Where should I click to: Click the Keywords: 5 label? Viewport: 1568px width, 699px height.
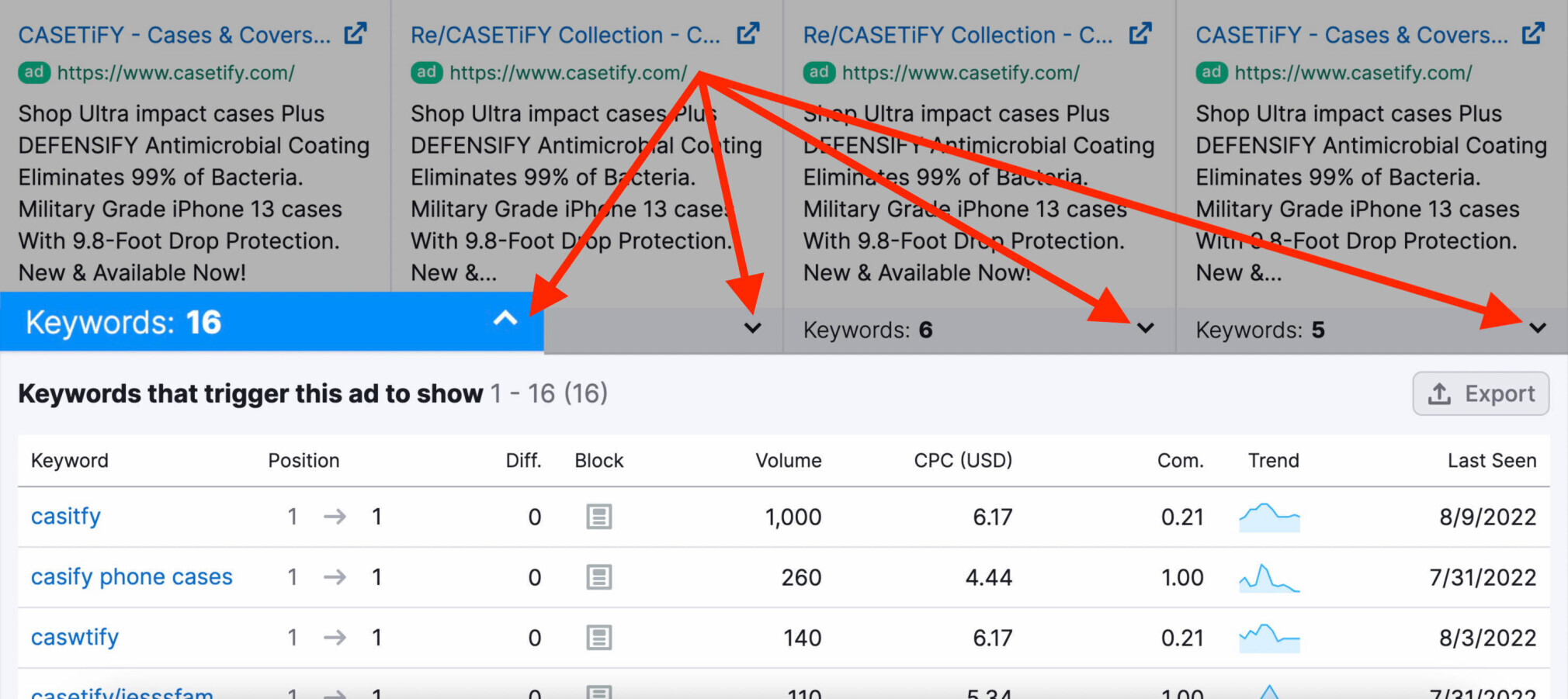[x=1261, y=330]
